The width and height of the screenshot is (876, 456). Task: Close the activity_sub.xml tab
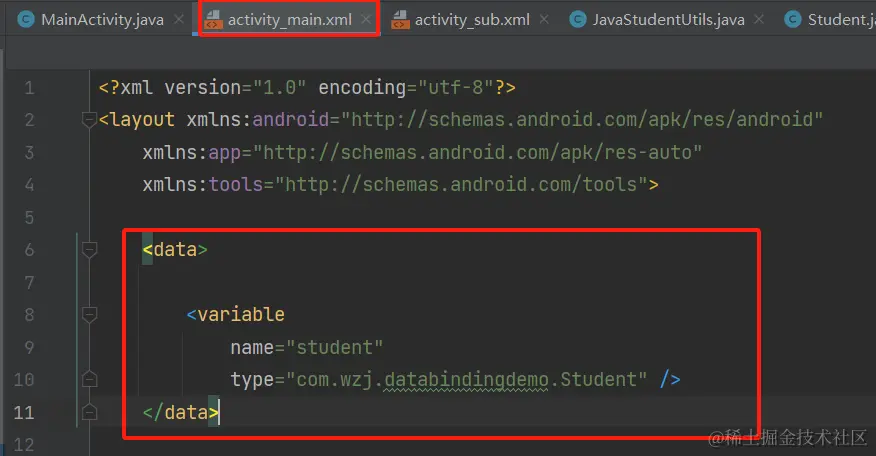(x=544, y=20)
